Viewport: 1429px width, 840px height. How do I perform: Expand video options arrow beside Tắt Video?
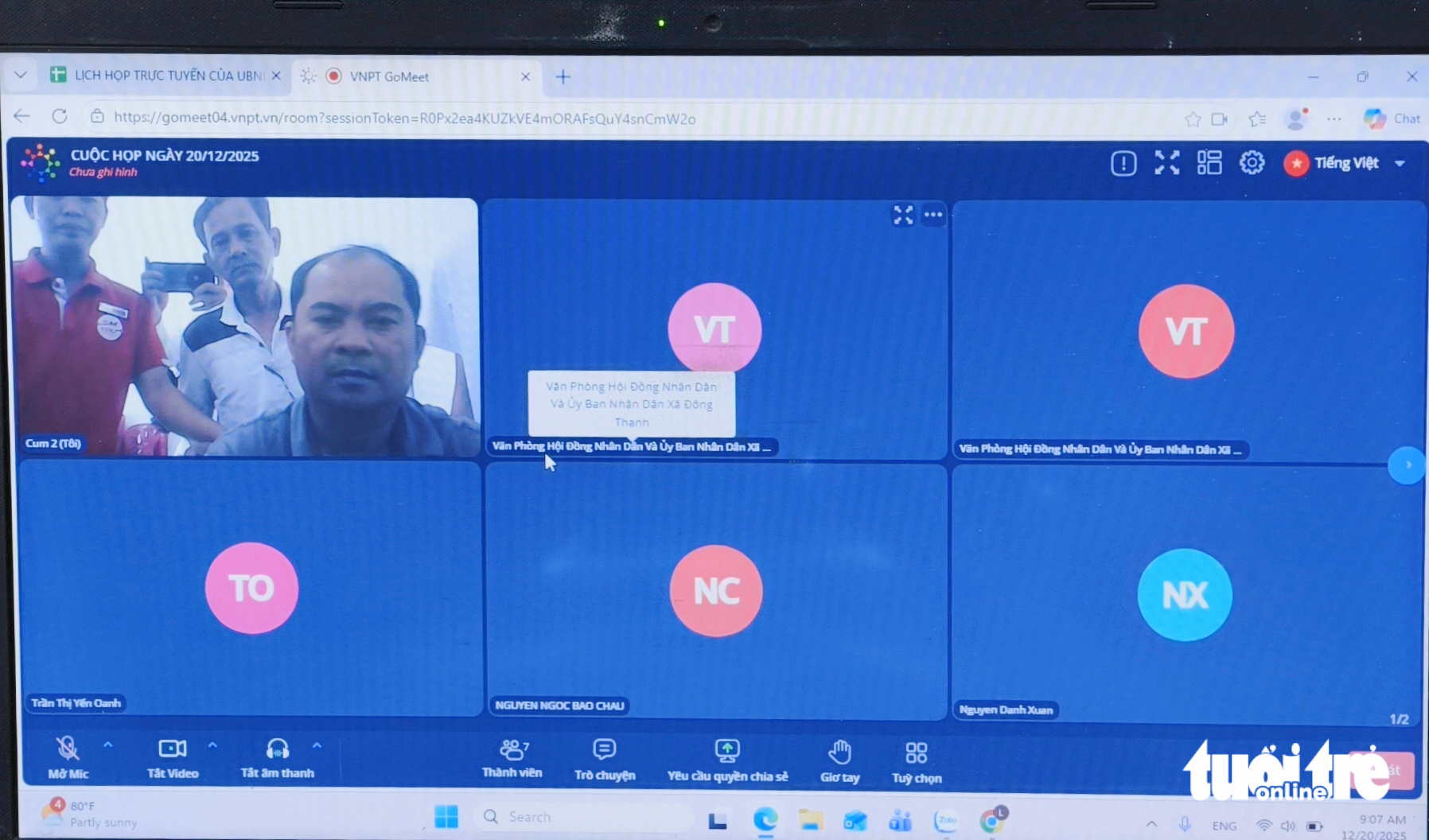(212, 745)
